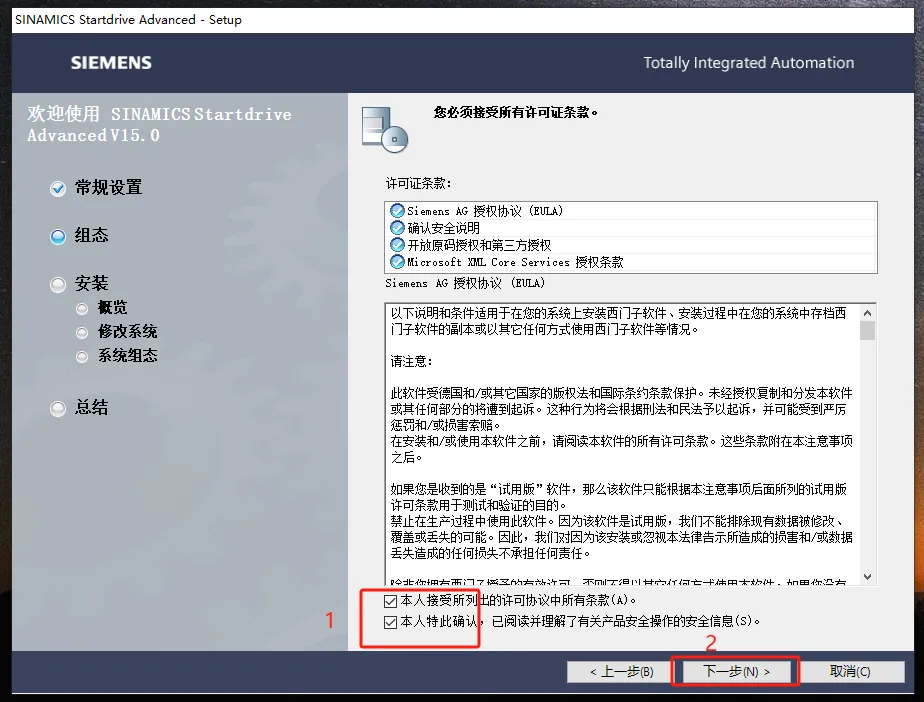This screenshot has height=702, width=924.
Task: Click the scroll down arrow of license text
Action: (x=867, y=577)
